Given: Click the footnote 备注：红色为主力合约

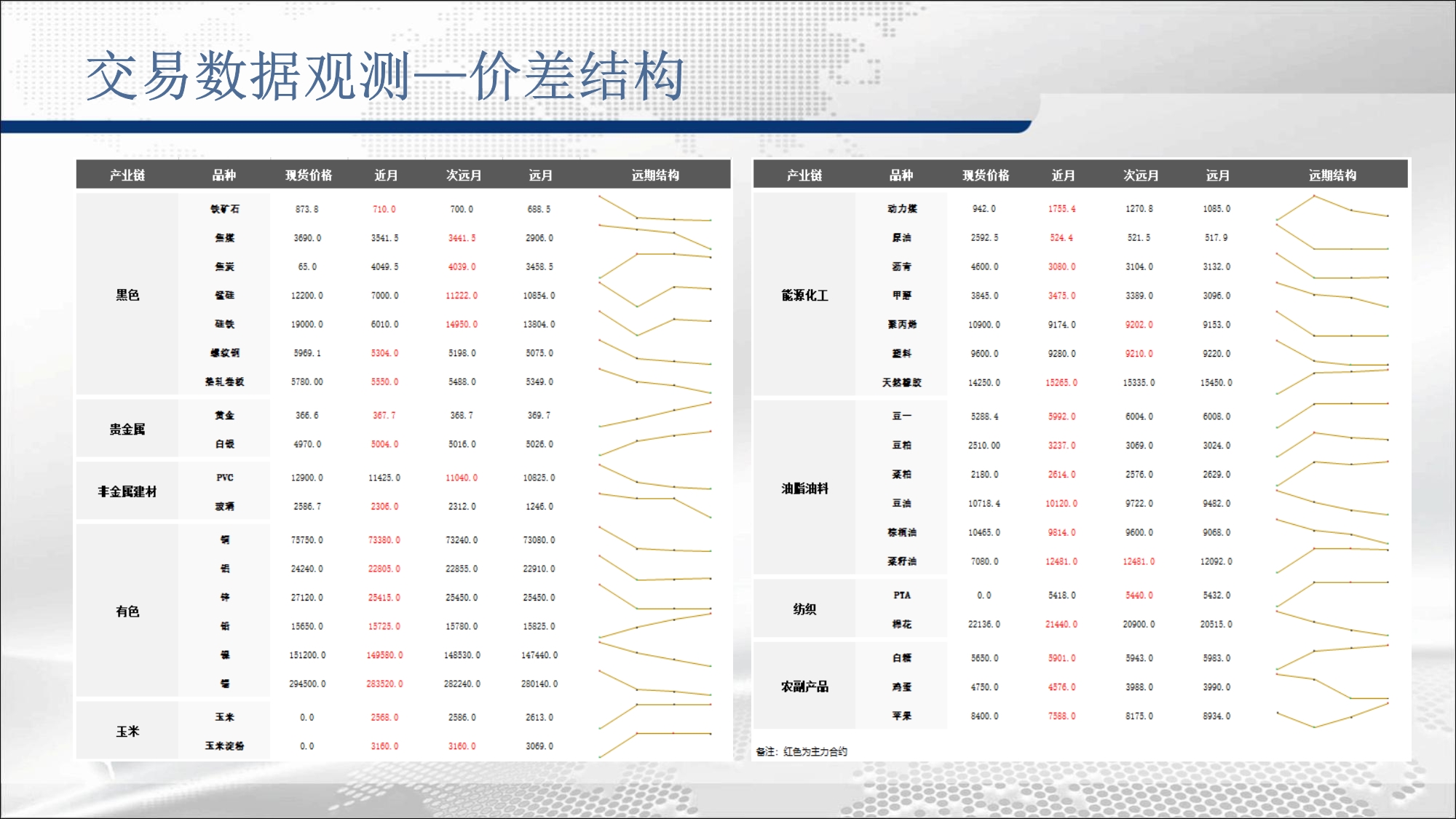Looking at the screenshot, I should tap(802, 751).
